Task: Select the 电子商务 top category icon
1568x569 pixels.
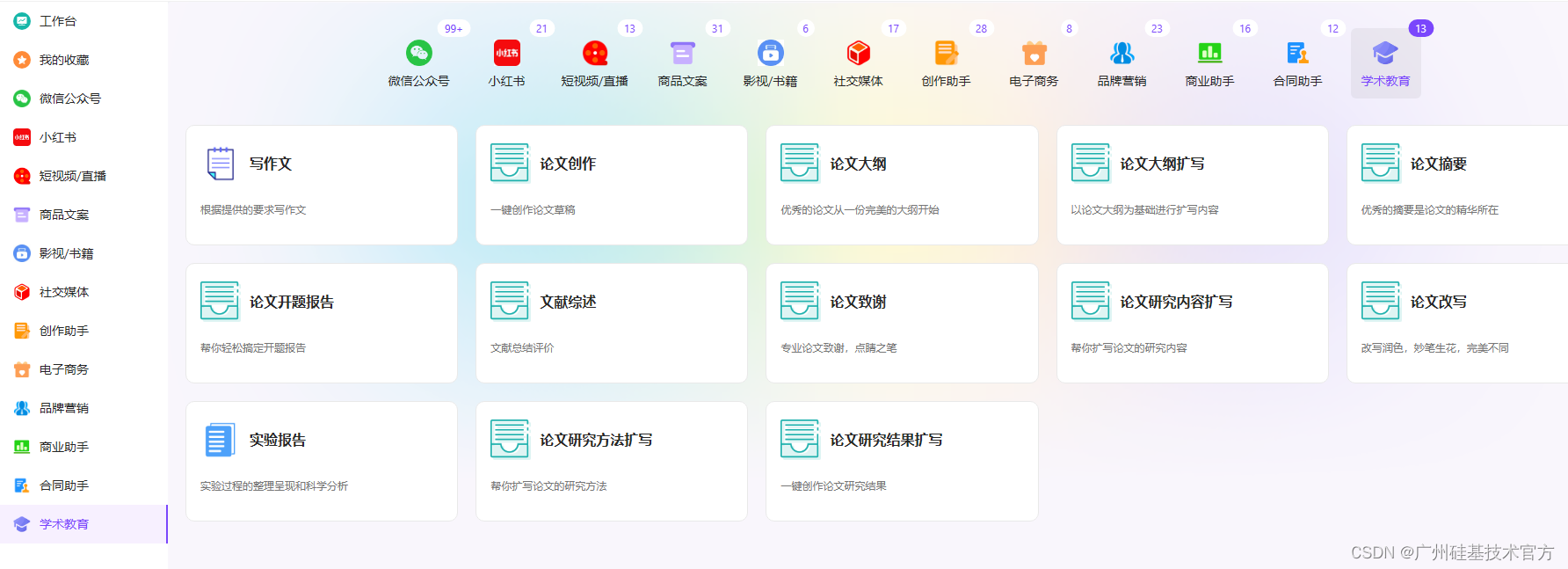Action: (1034, 53)
